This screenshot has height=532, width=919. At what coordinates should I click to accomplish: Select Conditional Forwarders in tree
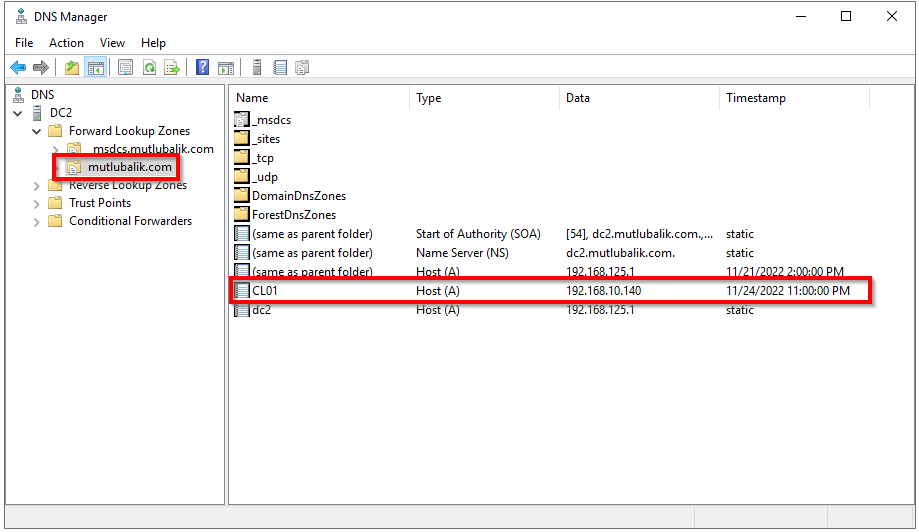(130, 221)
